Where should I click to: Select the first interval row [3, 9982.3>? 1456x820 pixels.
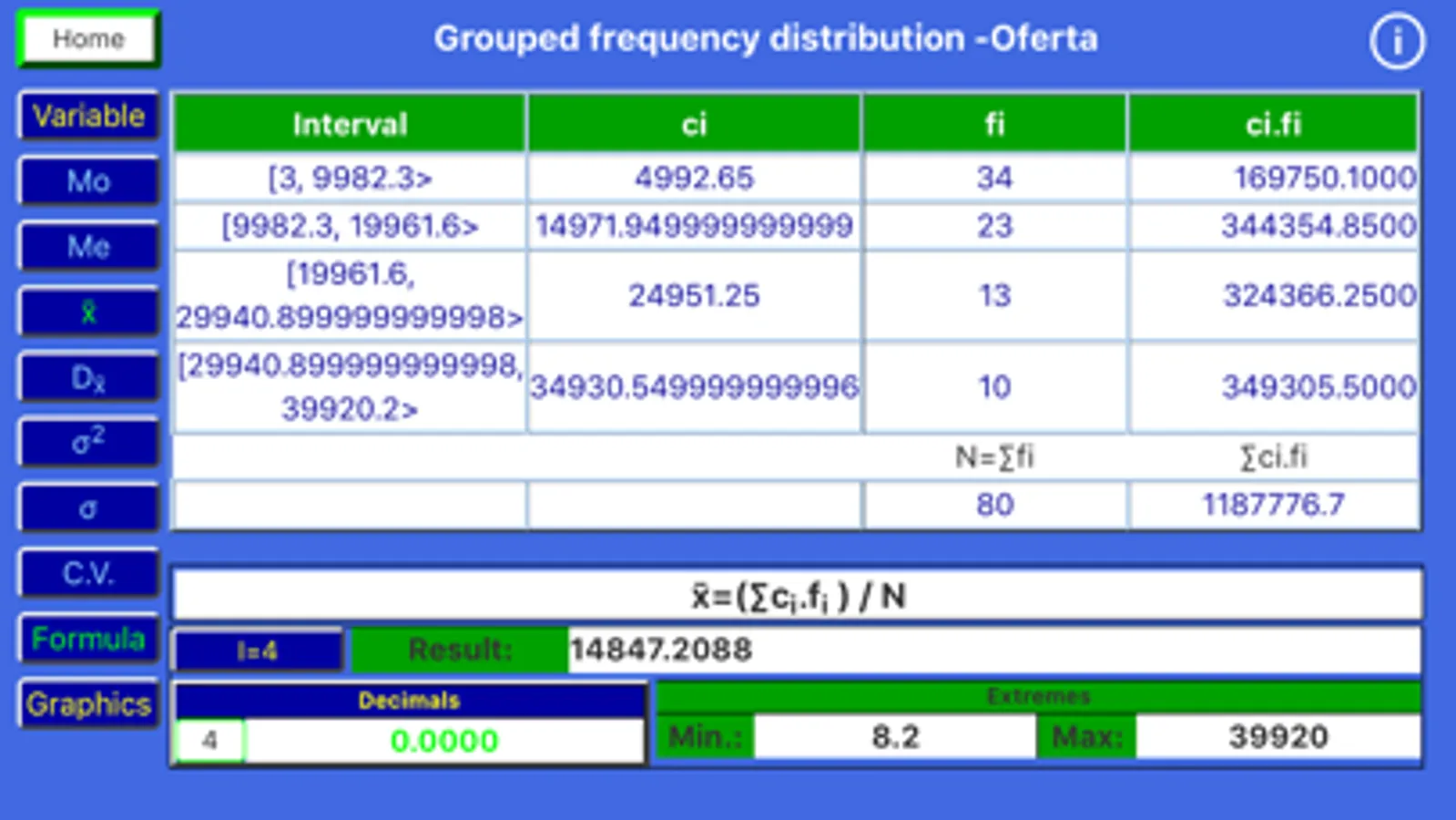coord(796,178)
